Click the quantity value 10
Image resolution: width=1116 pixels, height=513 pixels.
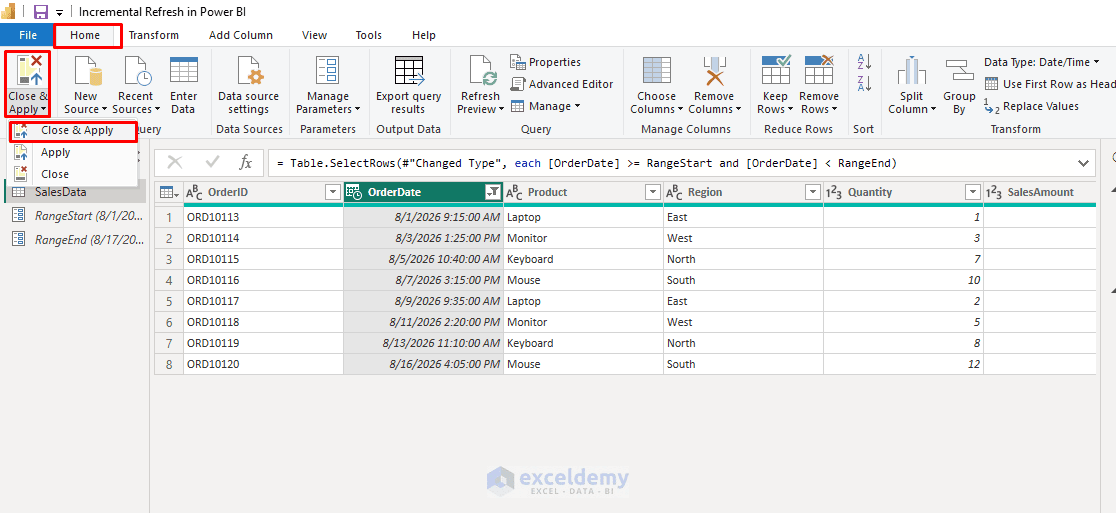pos(904,280)
